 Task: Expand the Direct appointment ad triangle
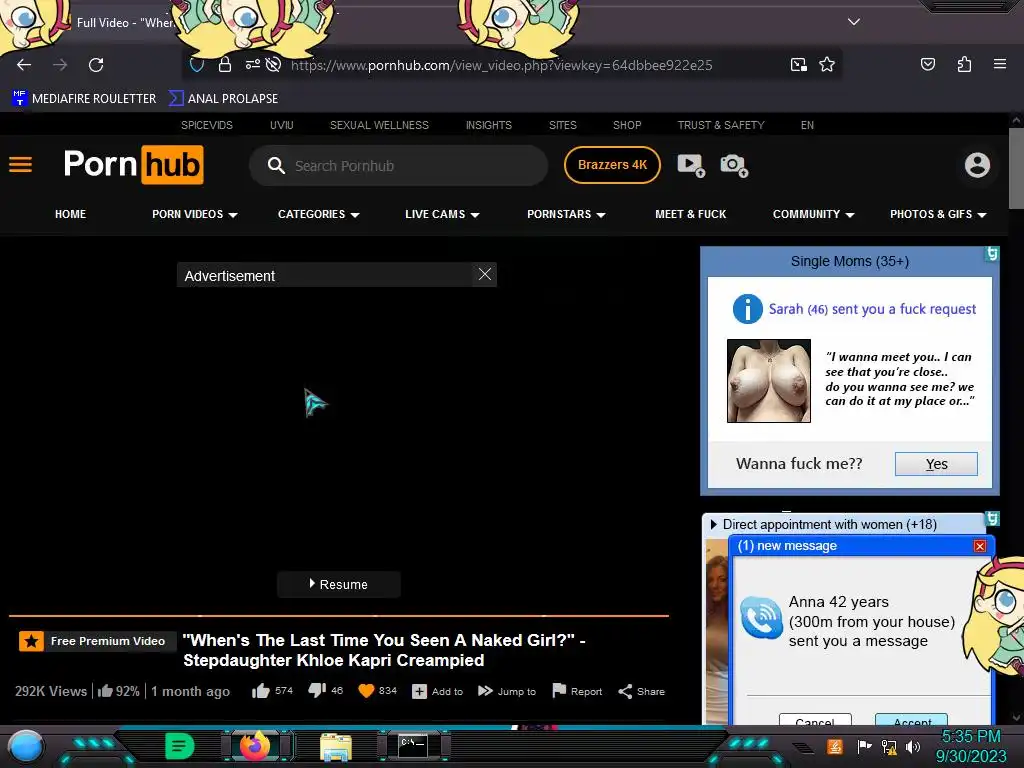click(714, 524)
